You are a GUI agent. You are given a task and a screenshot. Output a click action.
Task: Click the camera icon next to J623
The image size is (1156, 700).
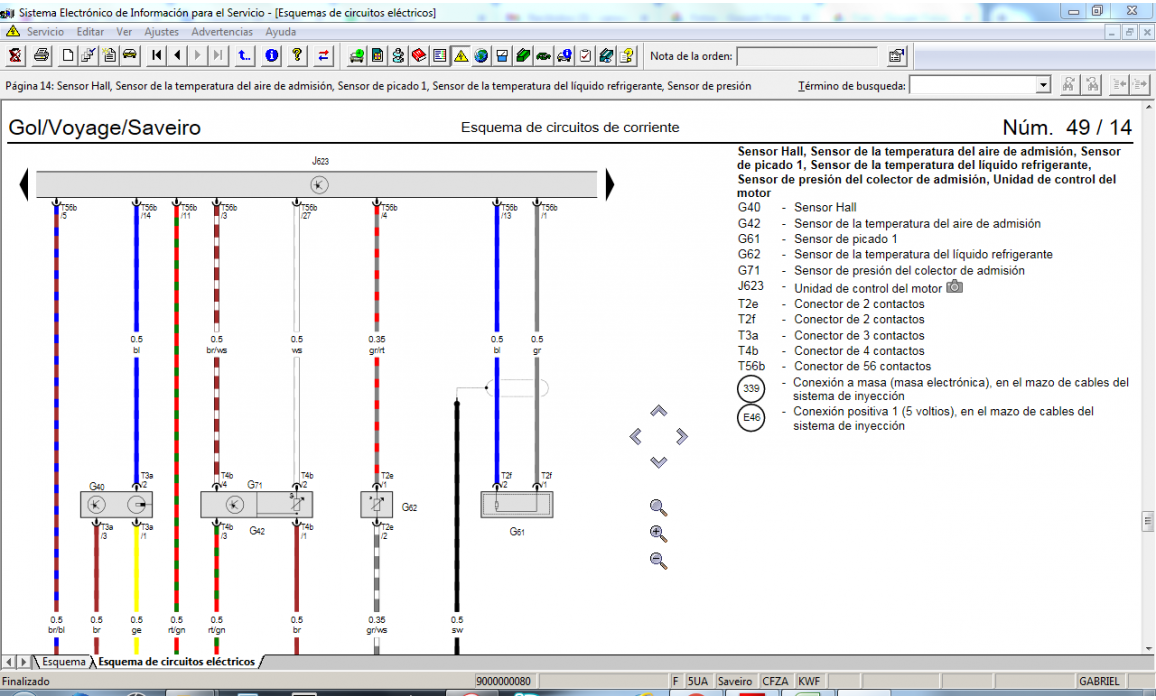pyautogui.click(x=954, y=287)
